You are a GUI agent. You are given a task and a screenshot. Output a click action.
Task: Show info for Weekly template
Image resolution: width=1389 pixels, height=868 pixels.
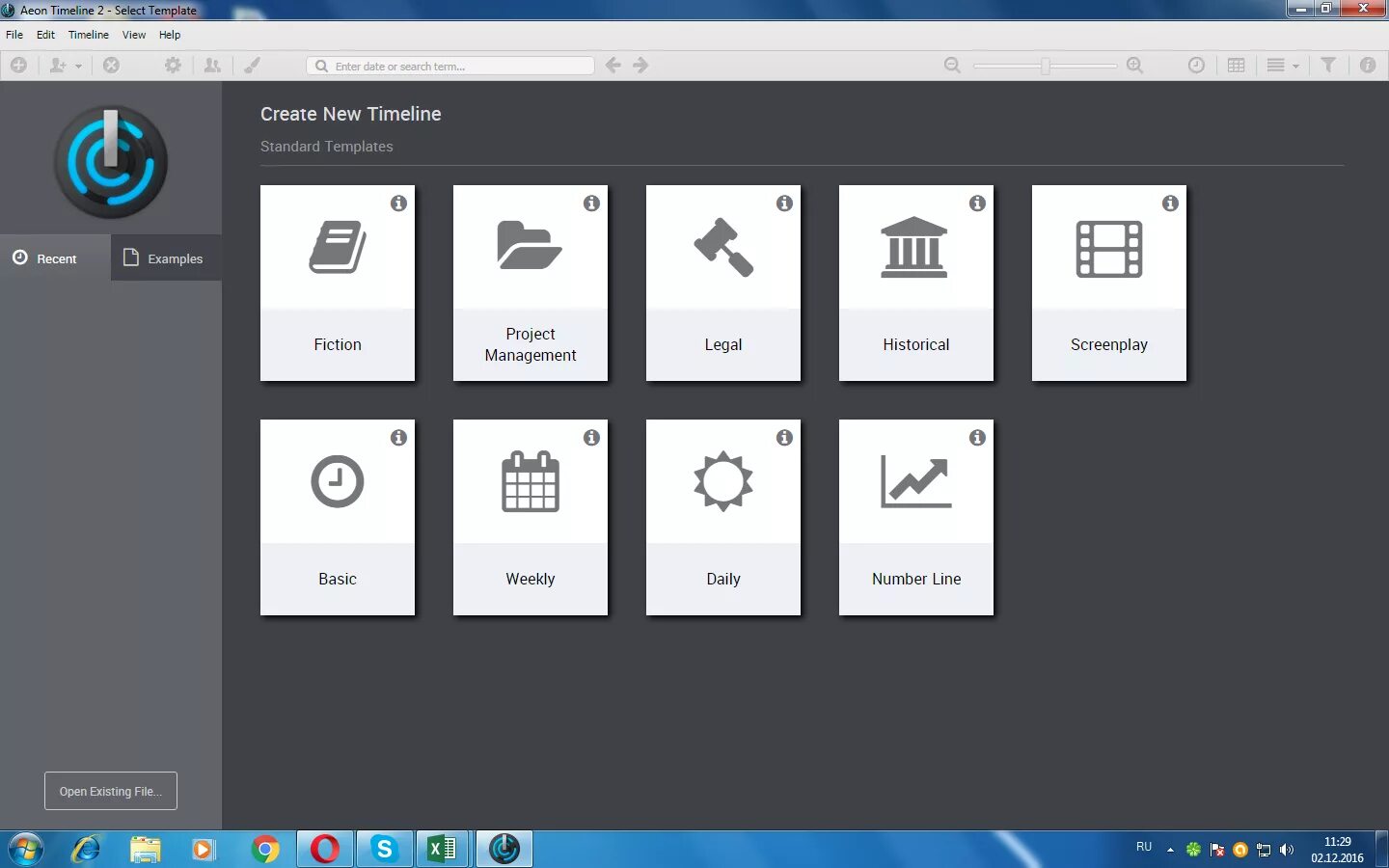[591, 438]
